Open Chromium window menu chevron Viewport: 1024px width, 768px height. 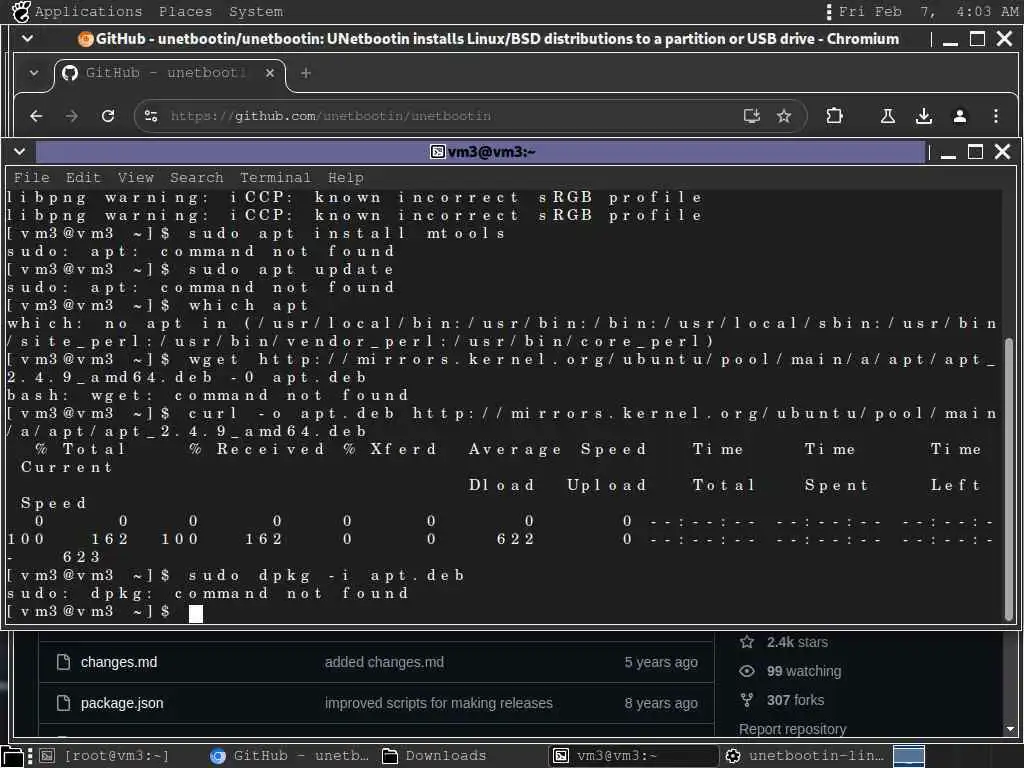[x=27, y=39]
